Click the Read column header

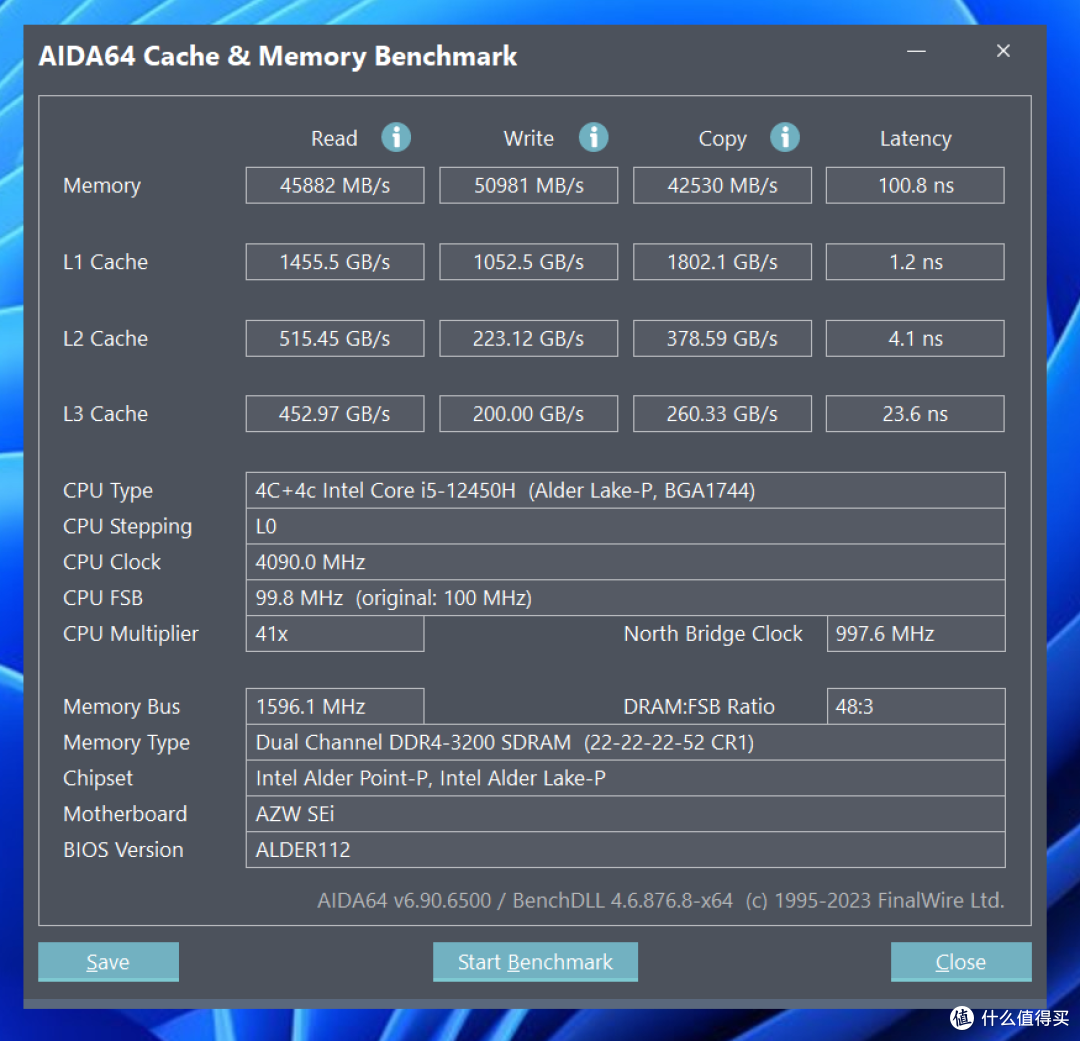(334, 138)
